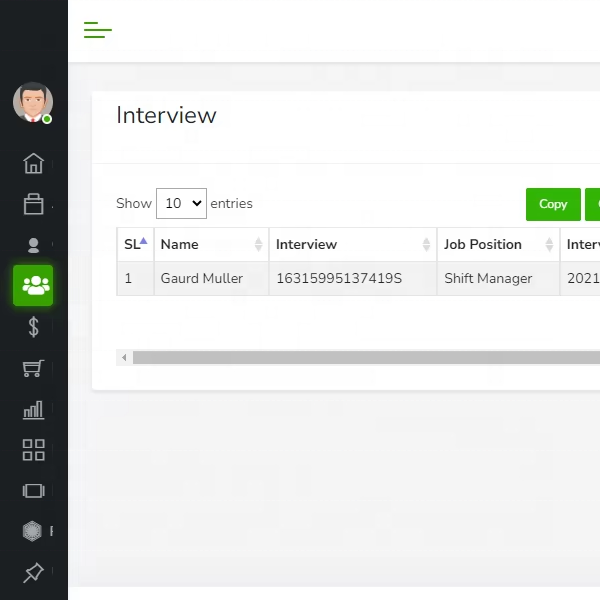Click the horizontal table scrollbar

tap(360, 357)
